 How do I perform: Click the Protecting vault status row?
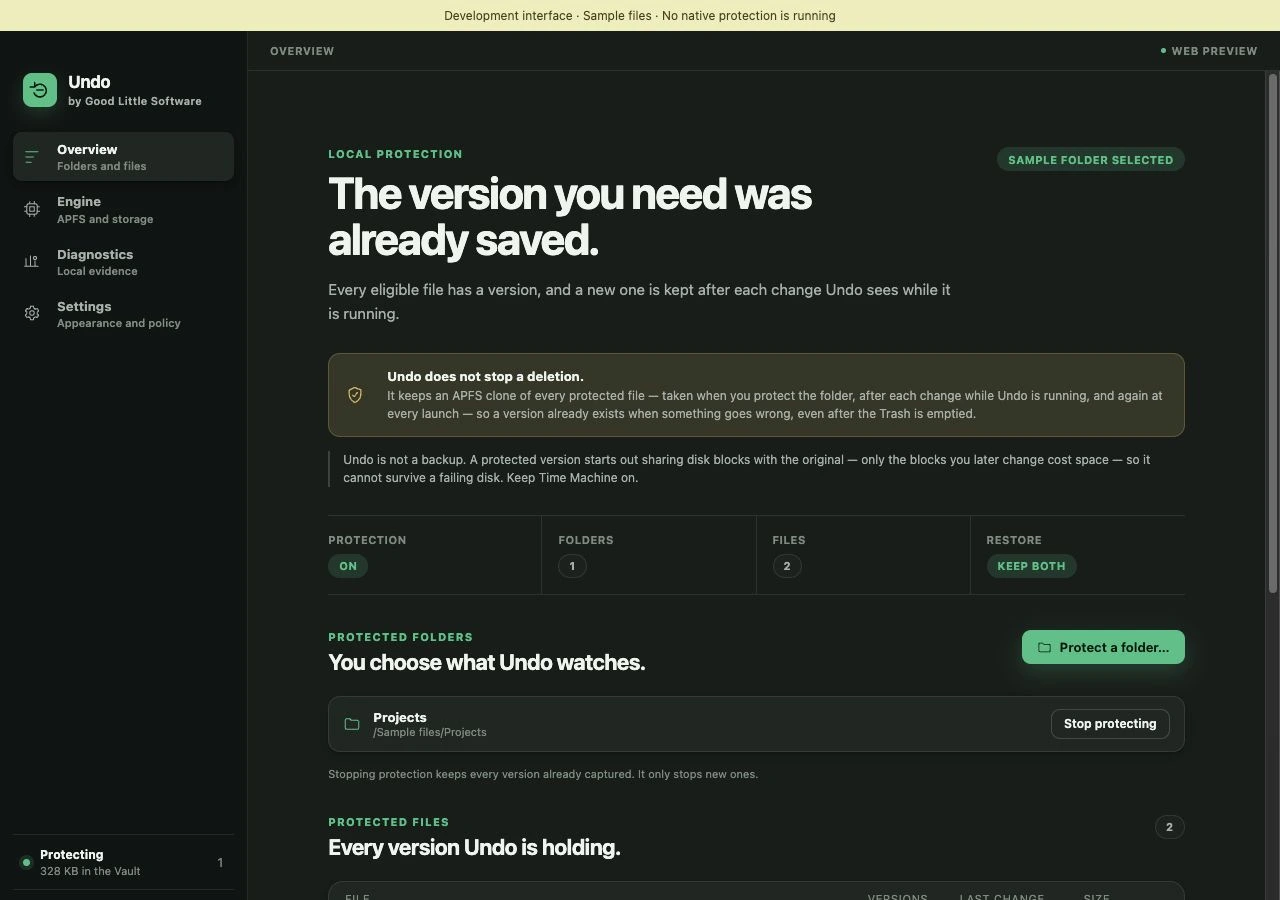[123, 862]
